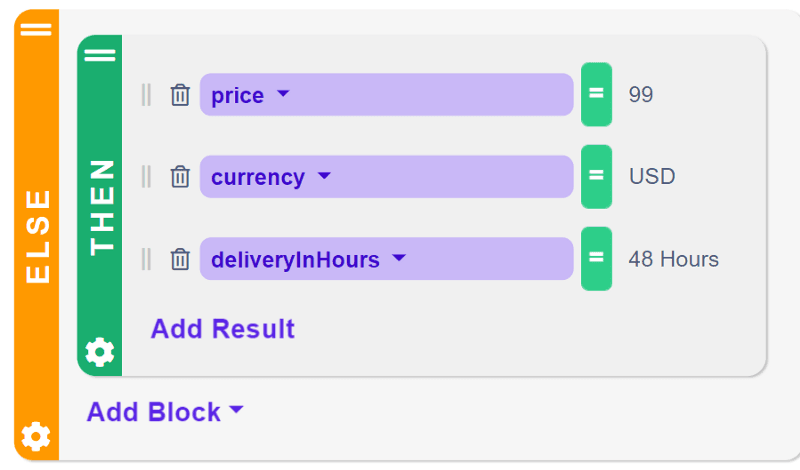Click the ELSE block hamburger menu icon
The image size is (800, 470).
[36, 29]
